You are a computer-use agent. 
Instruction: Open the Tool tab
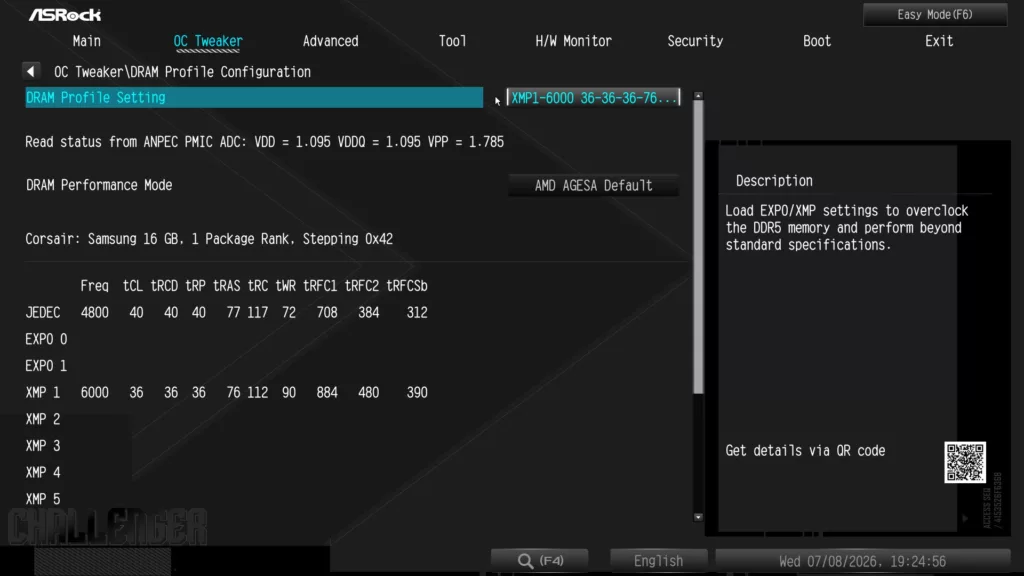tap(453, 41)
